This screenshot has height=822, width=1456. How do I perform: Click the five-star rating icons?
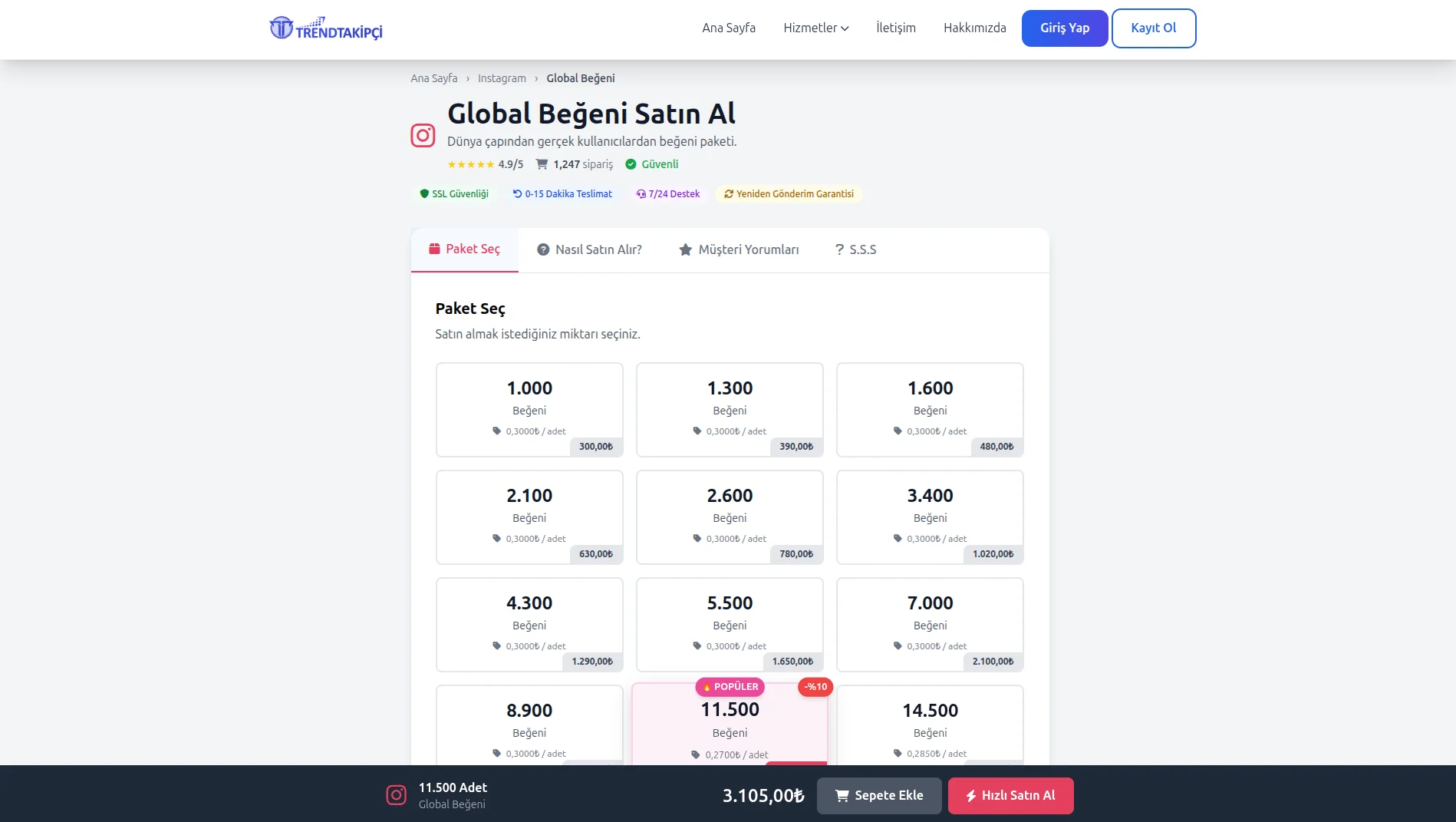tap(470, 164)
